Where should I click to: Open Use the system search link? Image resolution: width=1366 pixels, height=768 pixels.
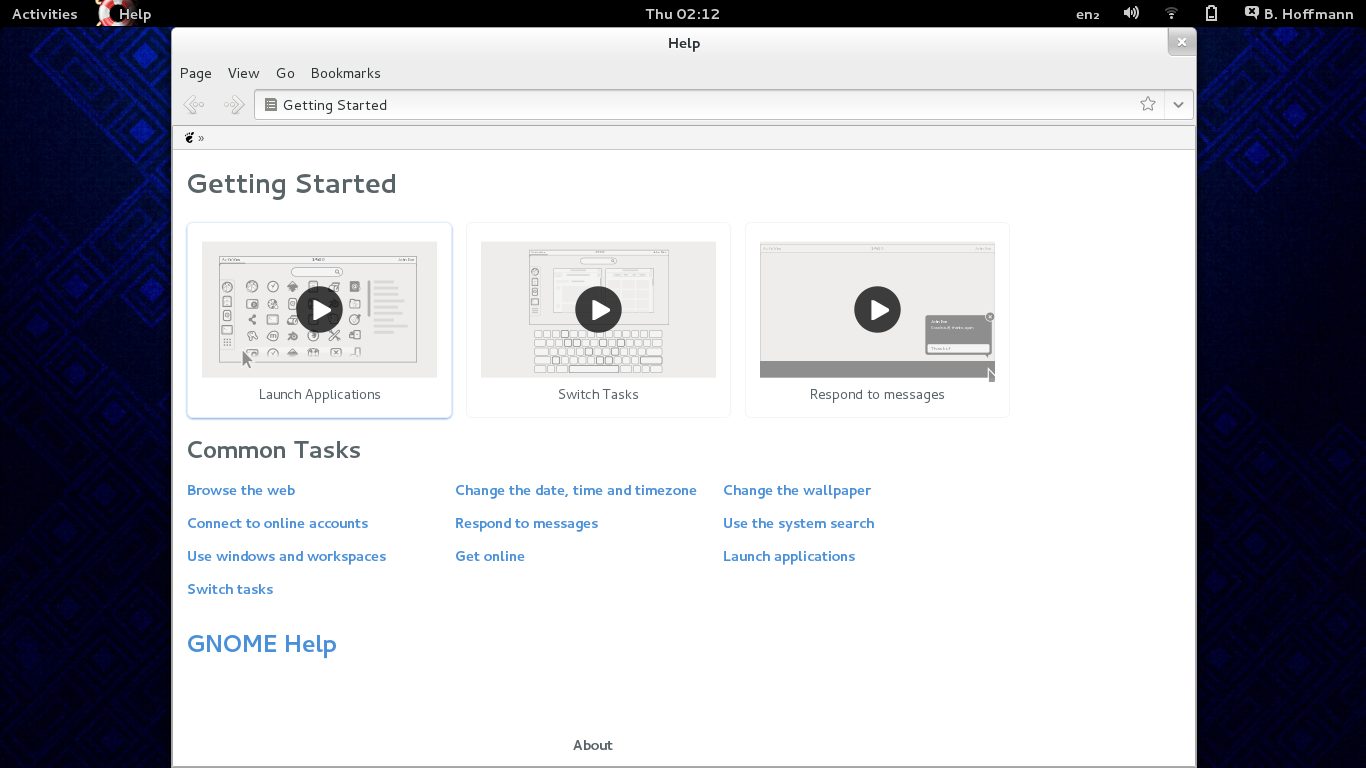(798, 523)
